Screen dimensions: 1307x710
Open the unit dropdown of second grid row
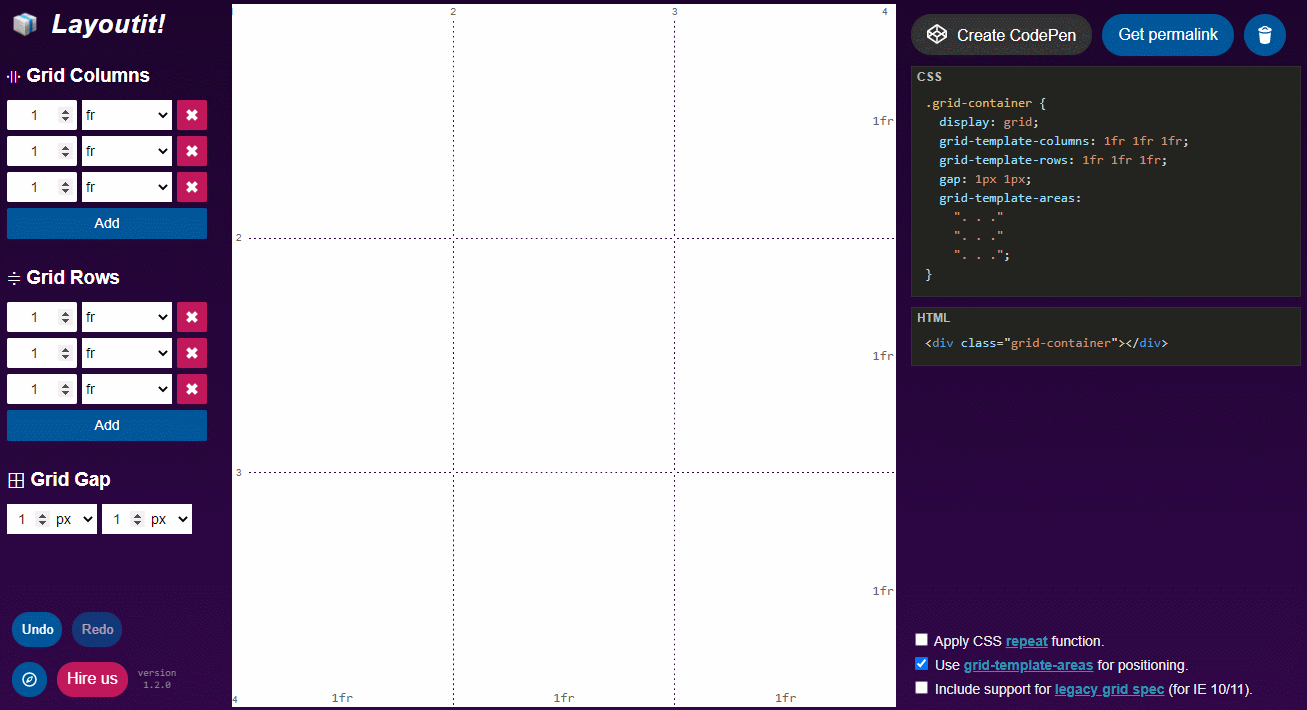pyautogui.click(x=127, y=353)
